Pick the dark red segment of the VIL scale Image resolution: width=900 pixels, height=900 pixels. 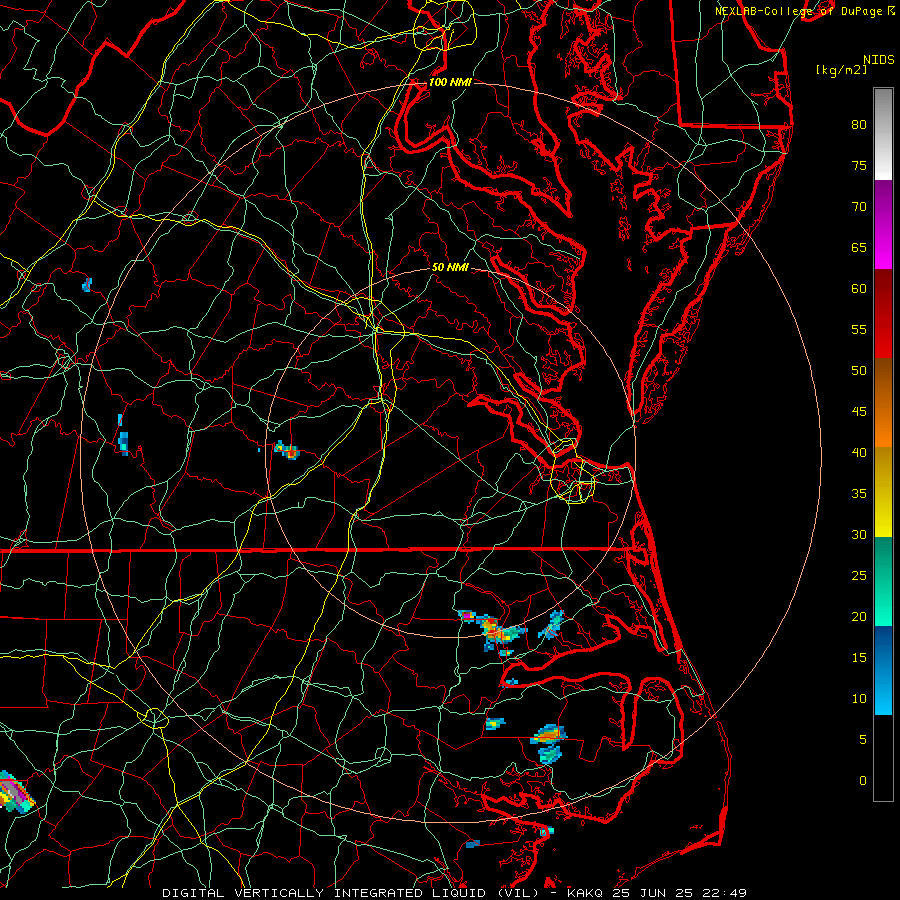tap(883, 313)
